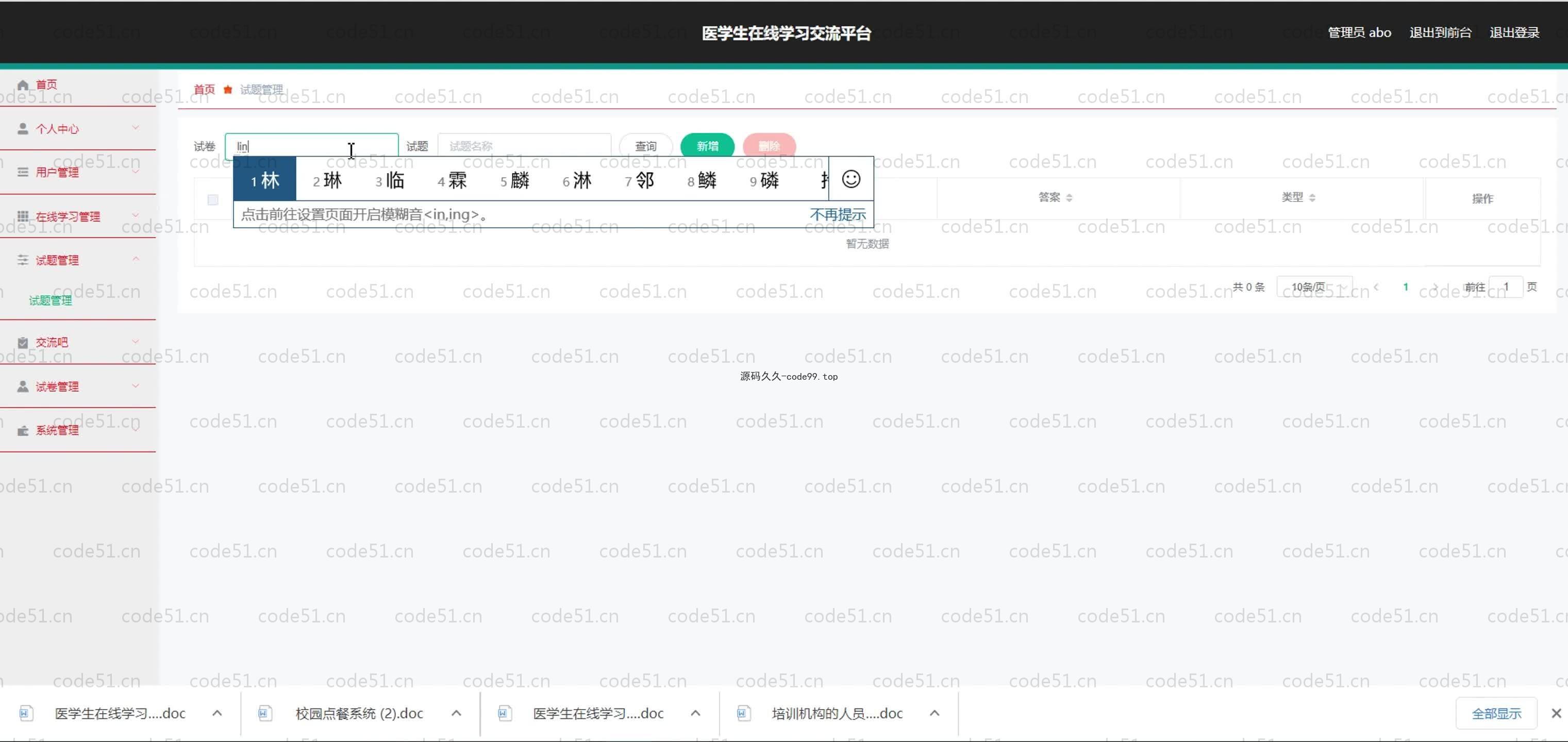1568x742 pixels.
Task: Click page number 1 in pagination
Action: (1406, 286)
